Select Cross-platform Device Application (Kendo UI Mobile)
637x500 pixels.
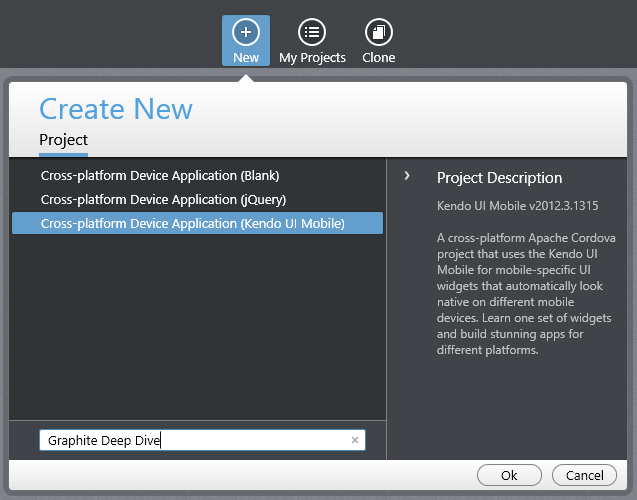[x=197, y=223]
